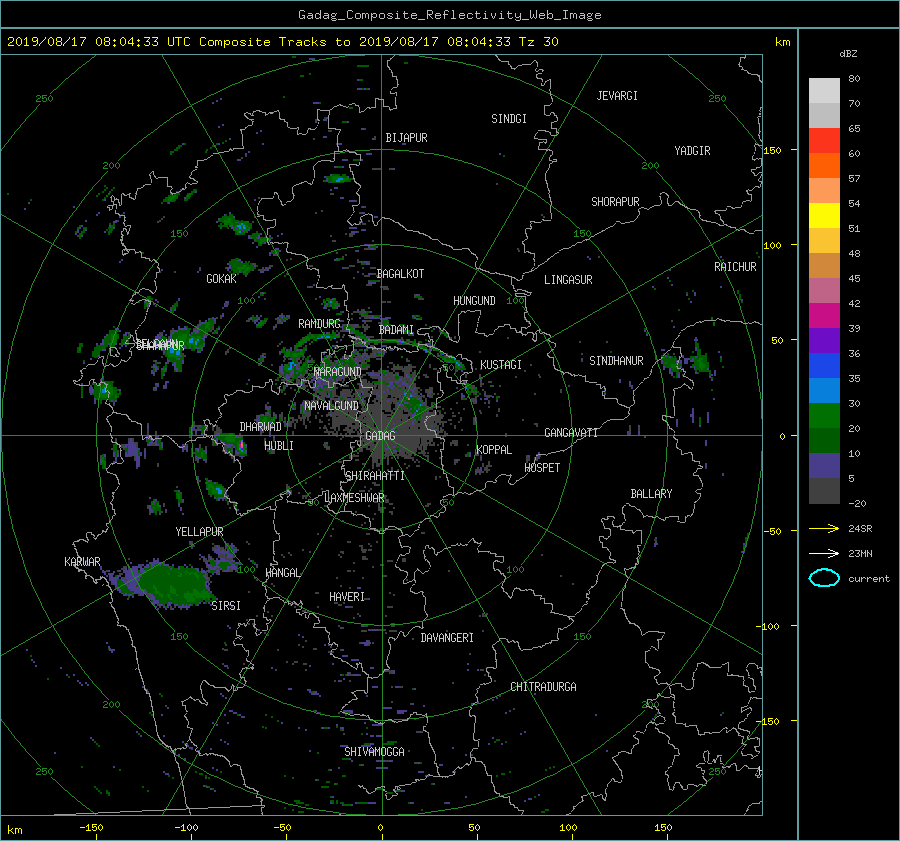Click the SINDGI city label
Screen dimensions: 900x841
click(x=509, y=119)
